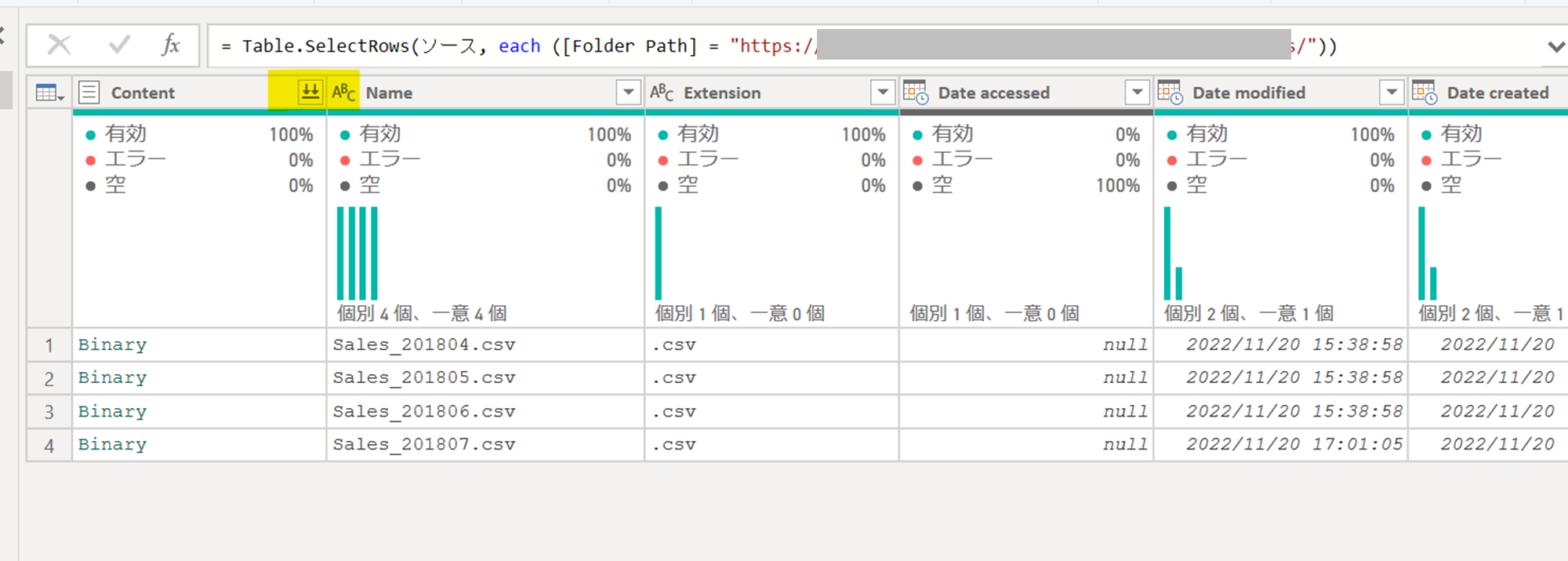1568x561 pixels.
Task: Click the Name column value distribution chart
Action: [358, 253]
